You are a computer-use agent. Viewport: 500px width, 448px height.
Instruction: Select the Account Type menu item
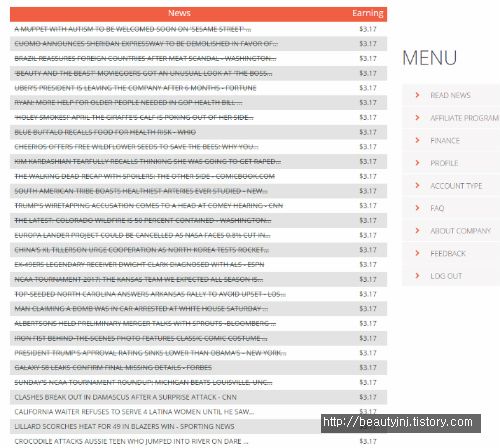pos(456,186)
